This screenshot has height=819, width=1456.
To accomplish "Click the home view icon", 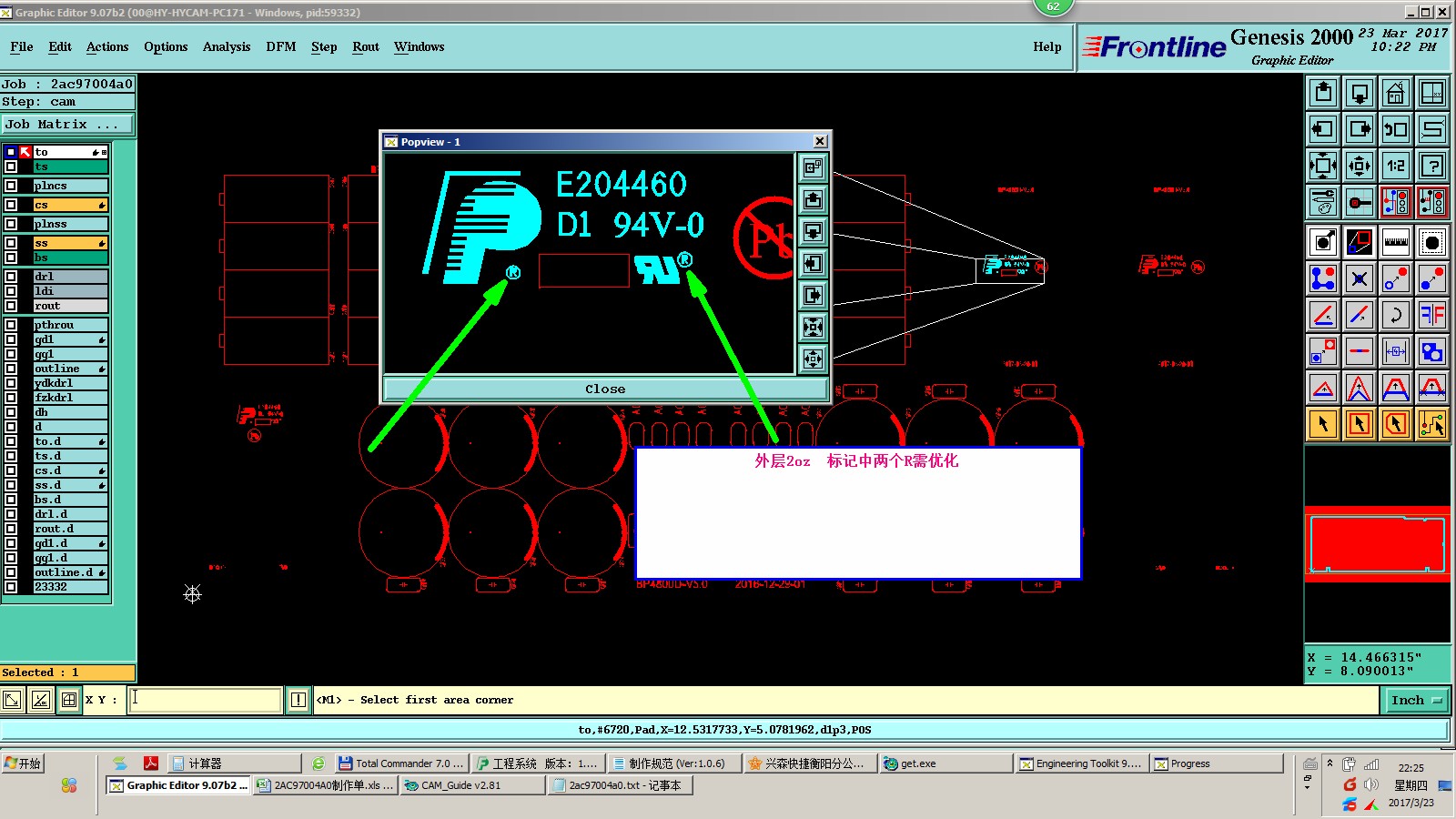I will 1395,93.
